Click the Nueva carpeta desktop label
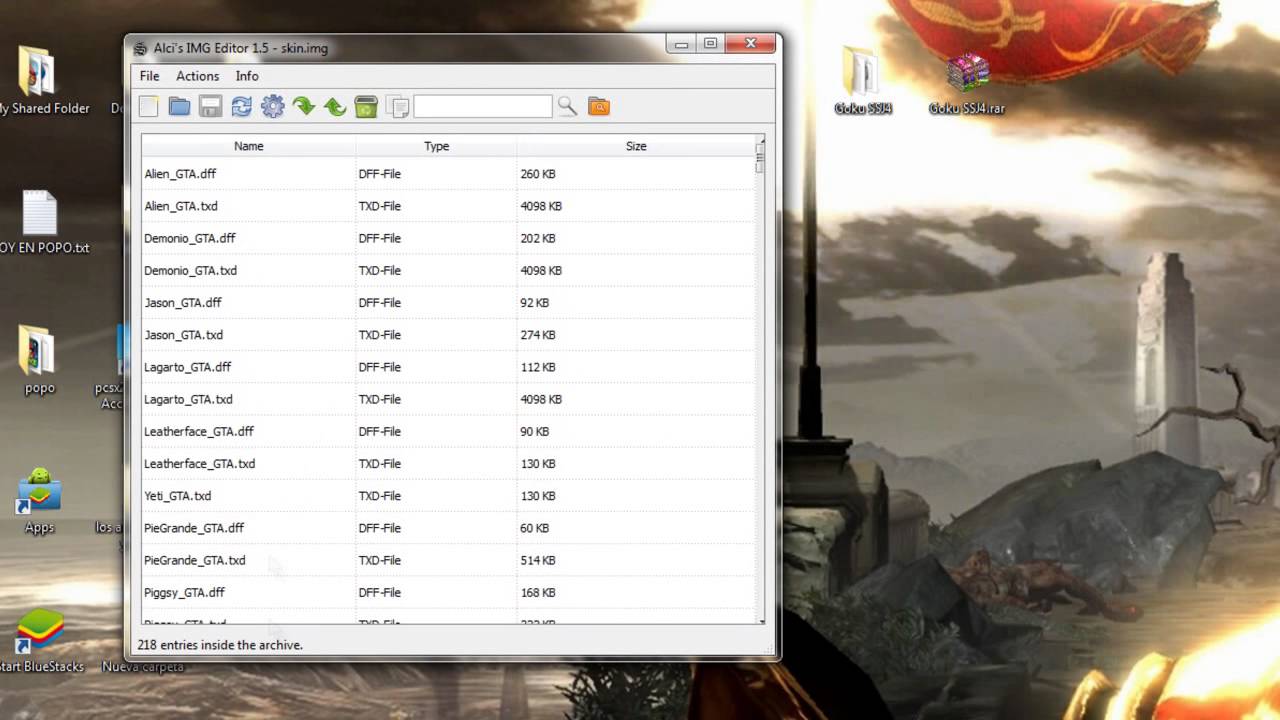 coord(143,666)
